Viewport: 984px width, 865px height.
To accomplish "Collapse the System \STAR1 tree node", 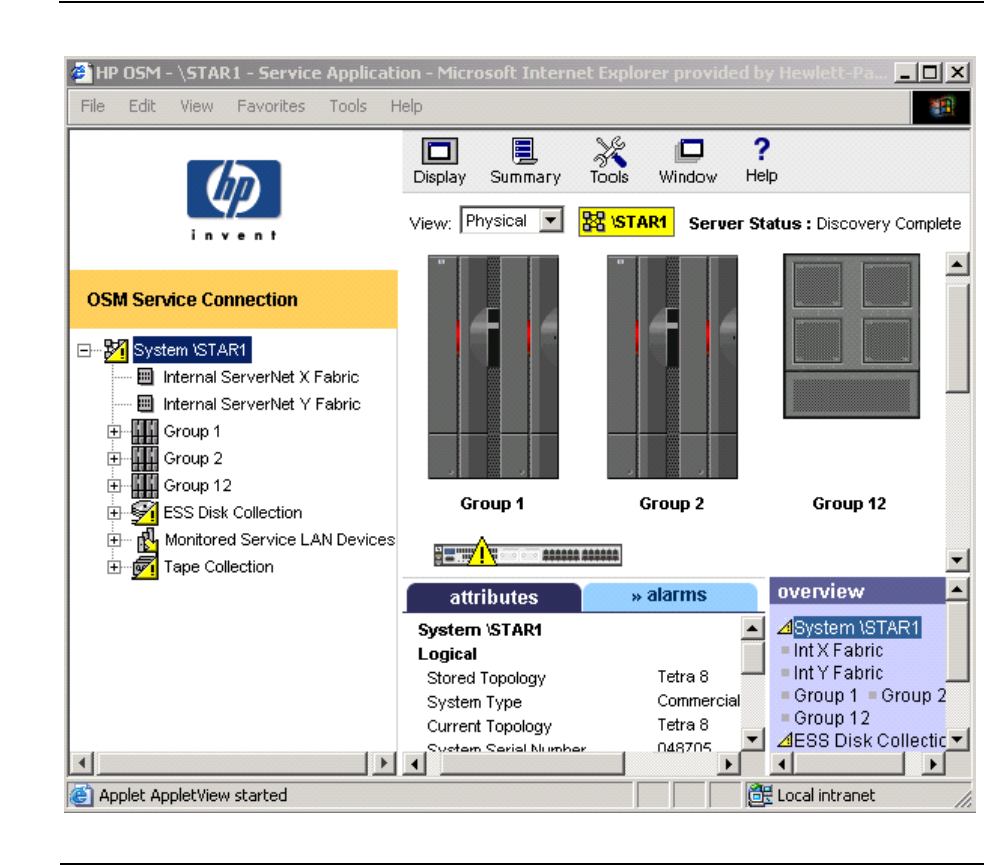I will click(x=85, y=351).
